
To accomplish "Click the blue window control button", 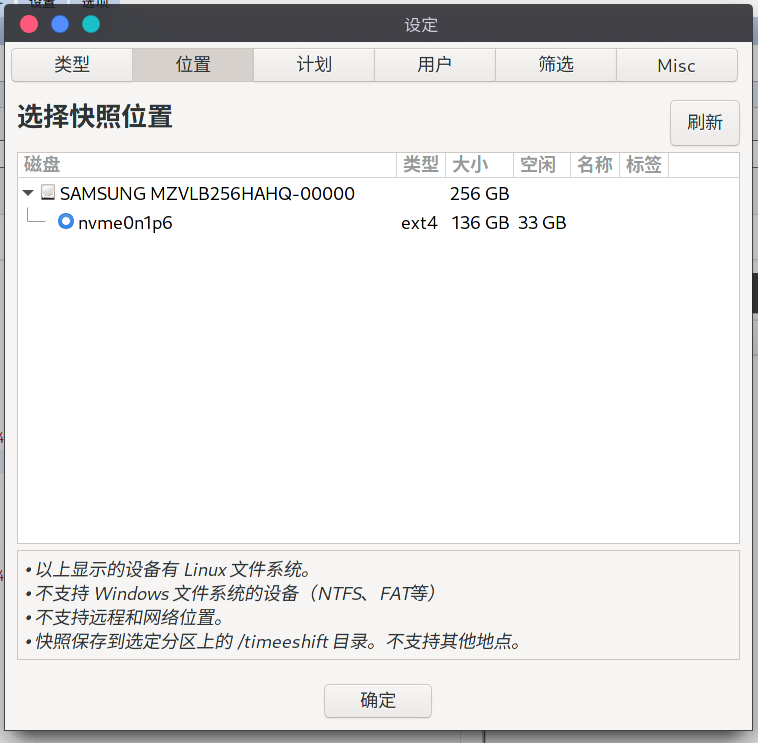I will (x=60, y=24).
